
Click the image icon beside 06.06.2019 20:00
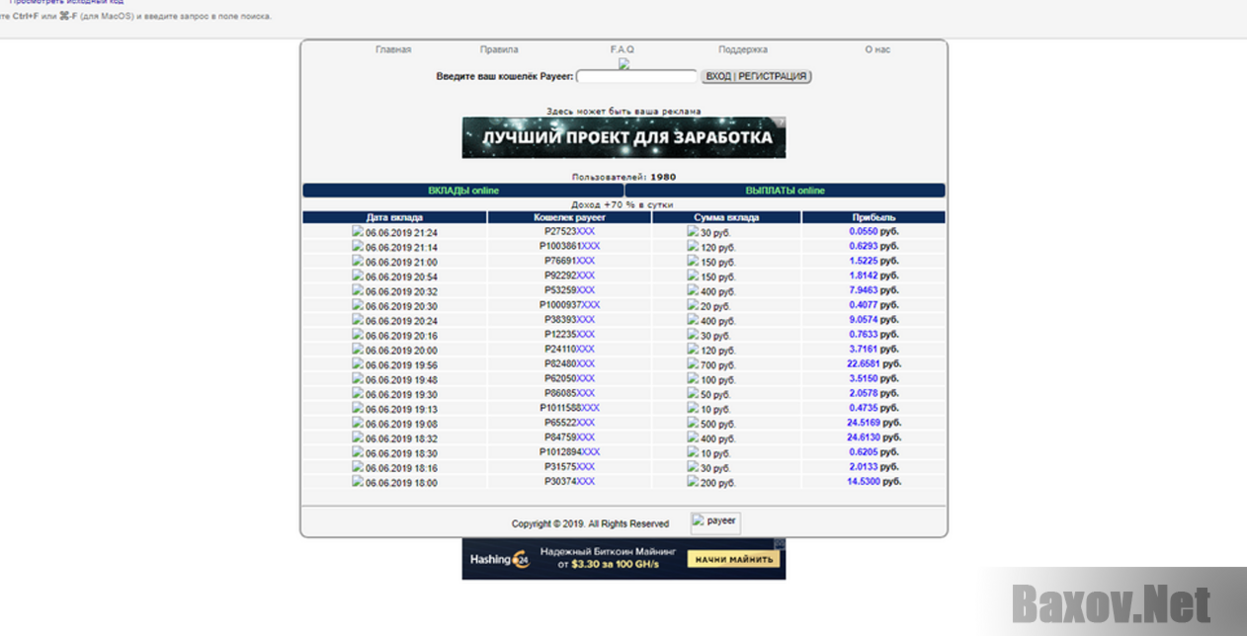[358, 349]
